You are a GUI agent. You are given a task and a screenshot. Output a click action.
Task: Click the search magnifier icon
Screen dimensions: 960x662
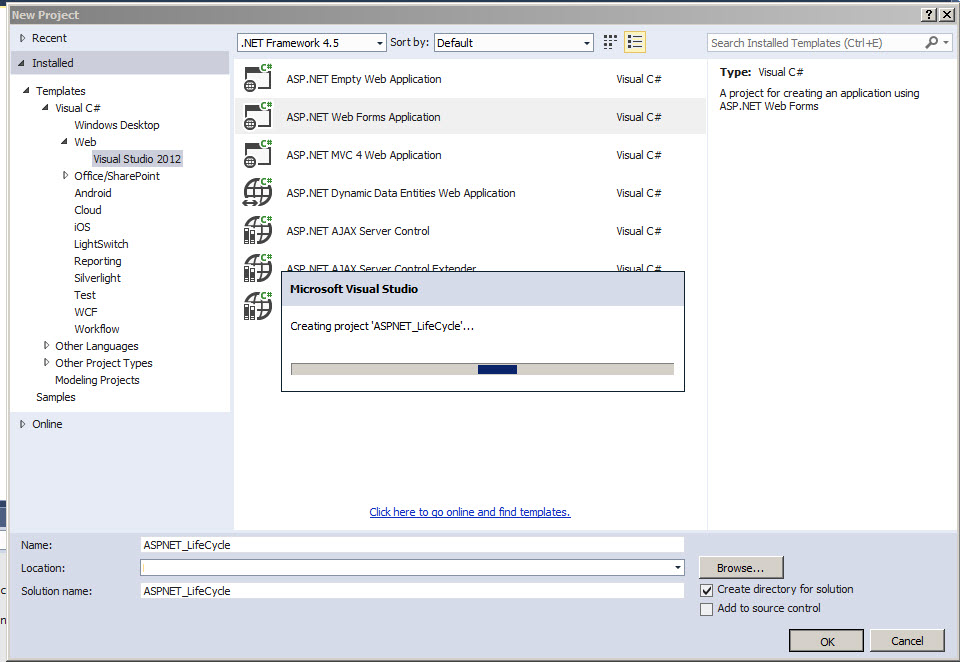pyautogui.click(x=931, y=42)
